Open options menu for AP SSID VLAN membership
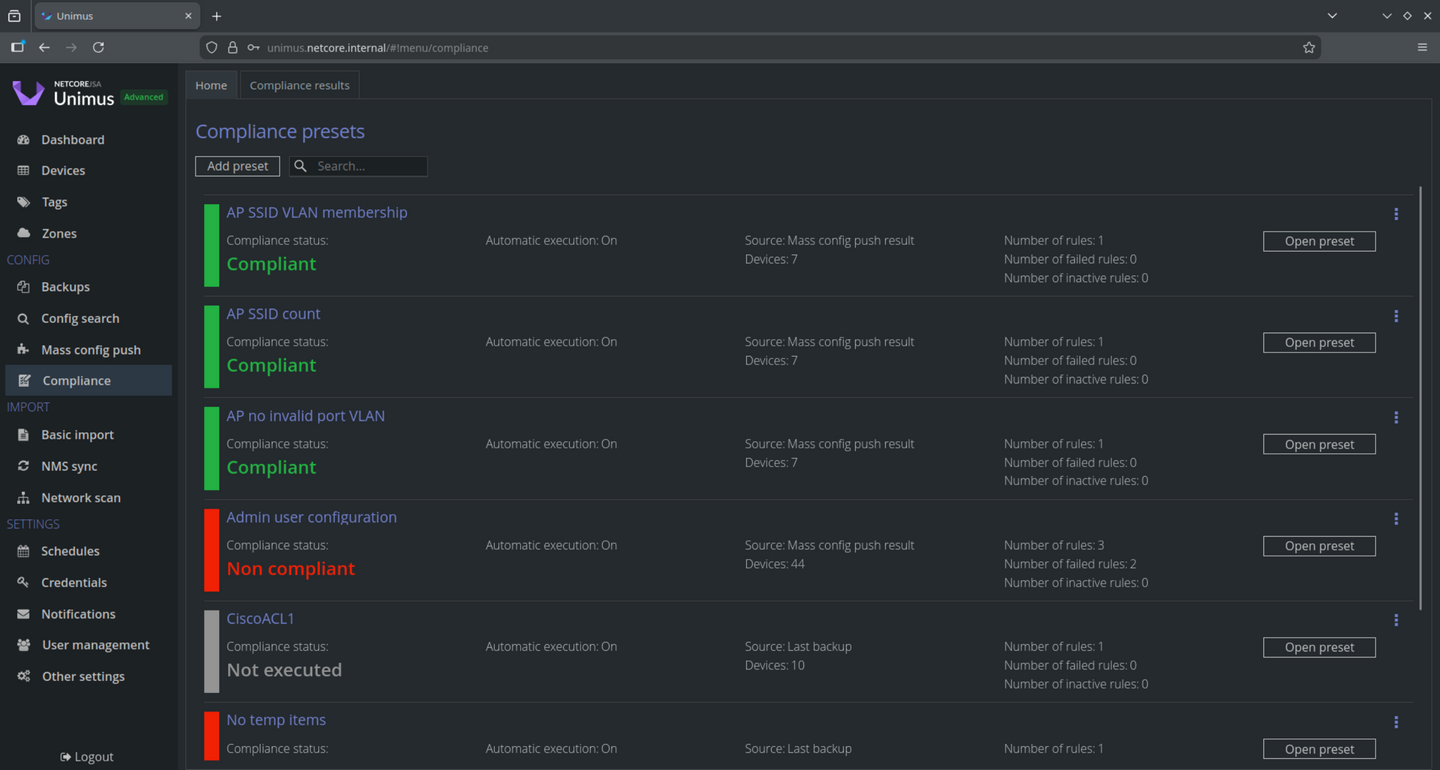 [x=1396, y=214]
